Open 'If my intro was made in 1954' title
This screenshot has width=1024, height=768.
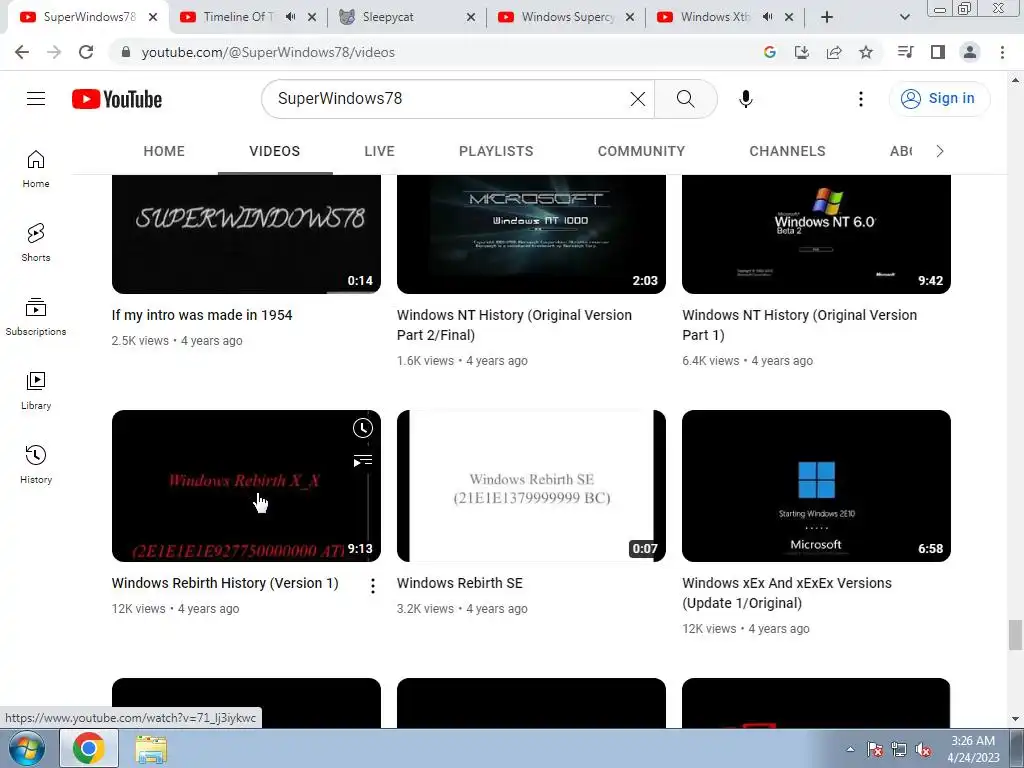(202, 315)
